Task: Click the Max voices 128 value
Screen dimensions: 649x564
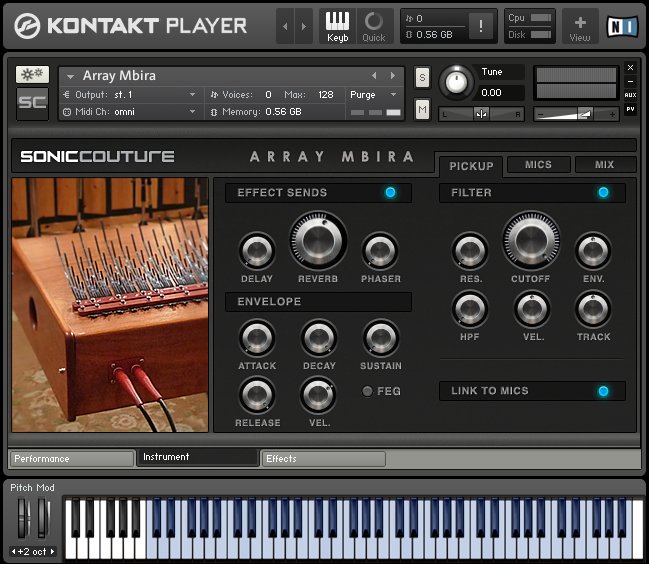Action: point(326,95)
